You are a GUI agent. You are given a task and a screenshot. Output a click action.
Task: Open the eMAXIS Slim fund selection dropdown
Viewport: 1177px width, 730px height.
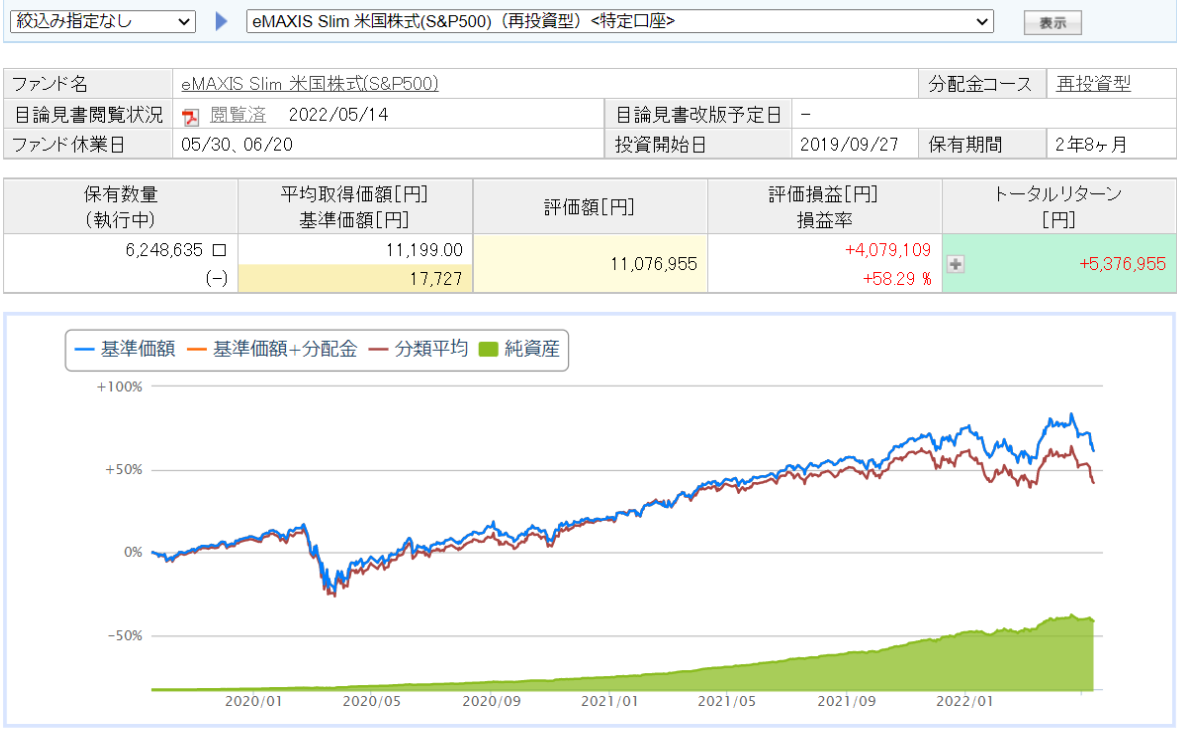point(619,21)
